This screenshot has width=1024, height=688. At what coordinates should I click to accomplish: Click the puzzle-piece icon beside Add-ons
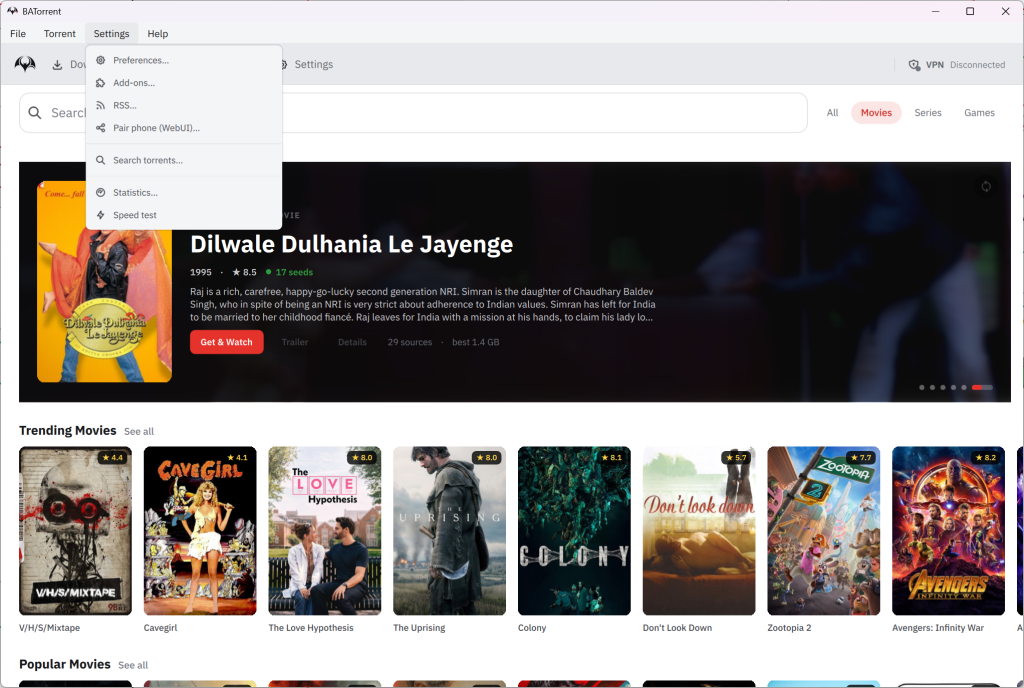101,83
